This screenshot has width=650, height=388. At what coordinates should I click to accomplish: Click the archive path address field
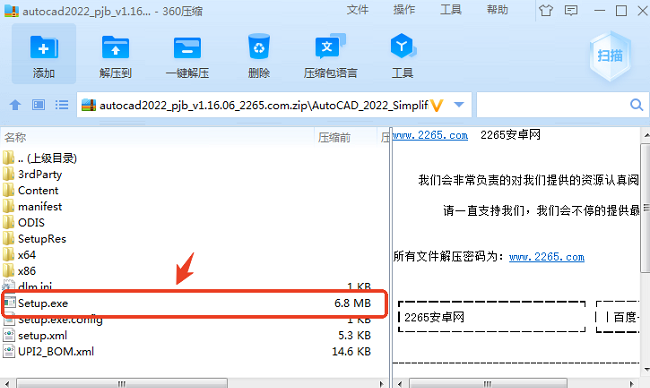tap(274, 105)
